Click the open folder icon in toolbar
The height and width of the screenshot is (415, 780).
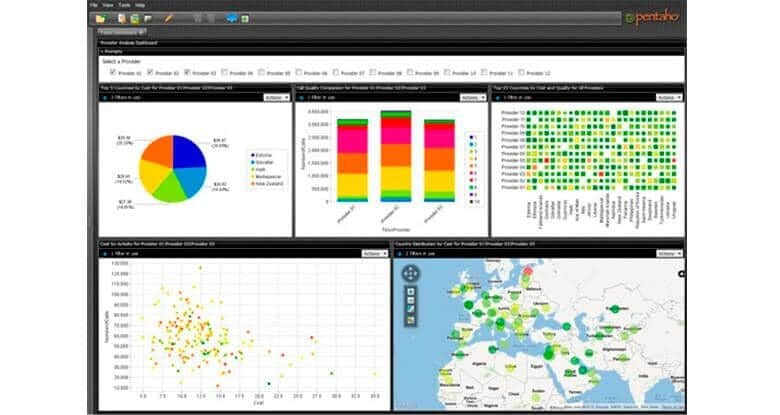(100, 19)
